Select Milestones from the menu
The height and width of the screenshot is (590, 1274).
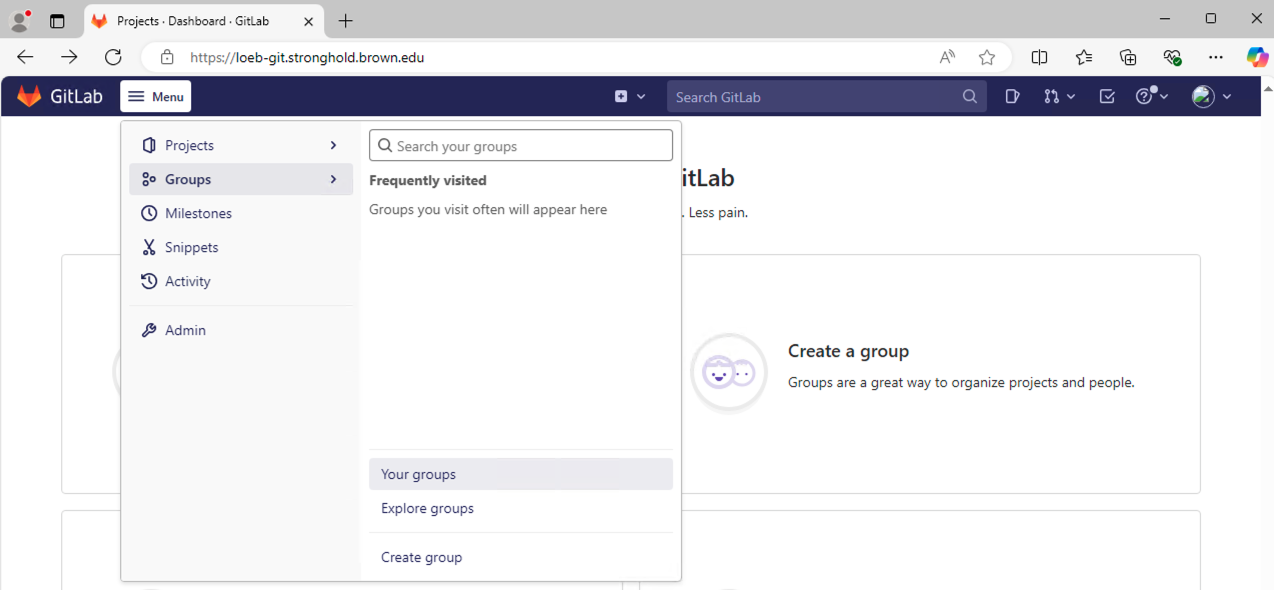tap(198, 213)
